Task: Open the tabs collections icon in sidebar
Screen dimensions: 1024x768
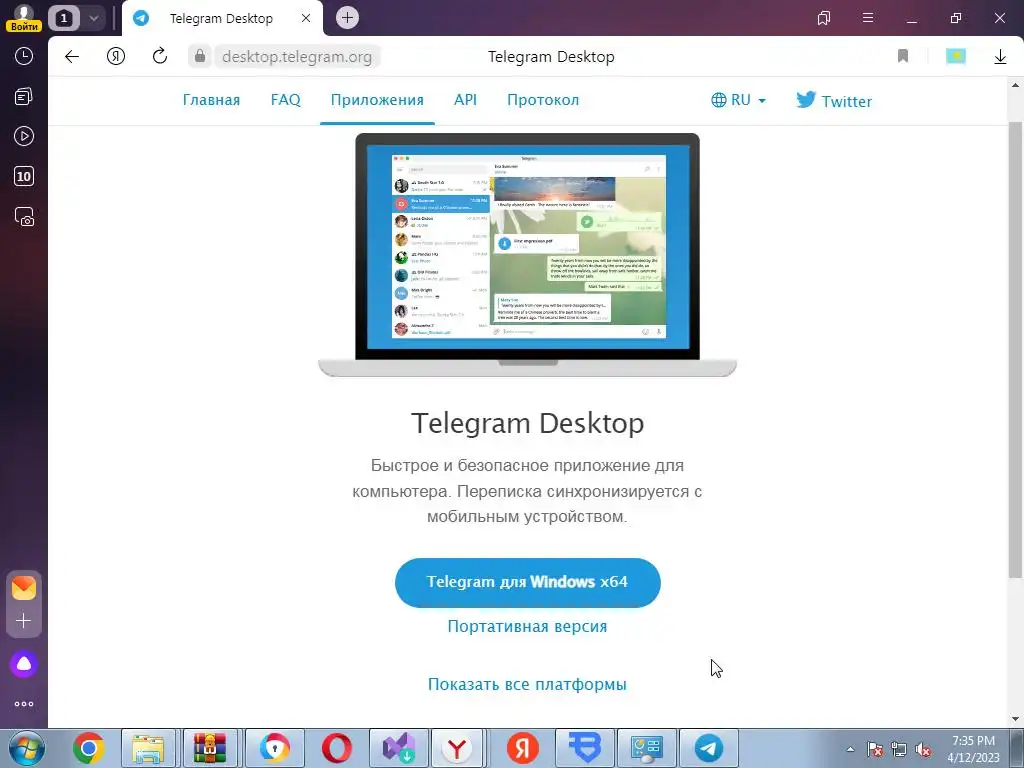Action: 24,97
